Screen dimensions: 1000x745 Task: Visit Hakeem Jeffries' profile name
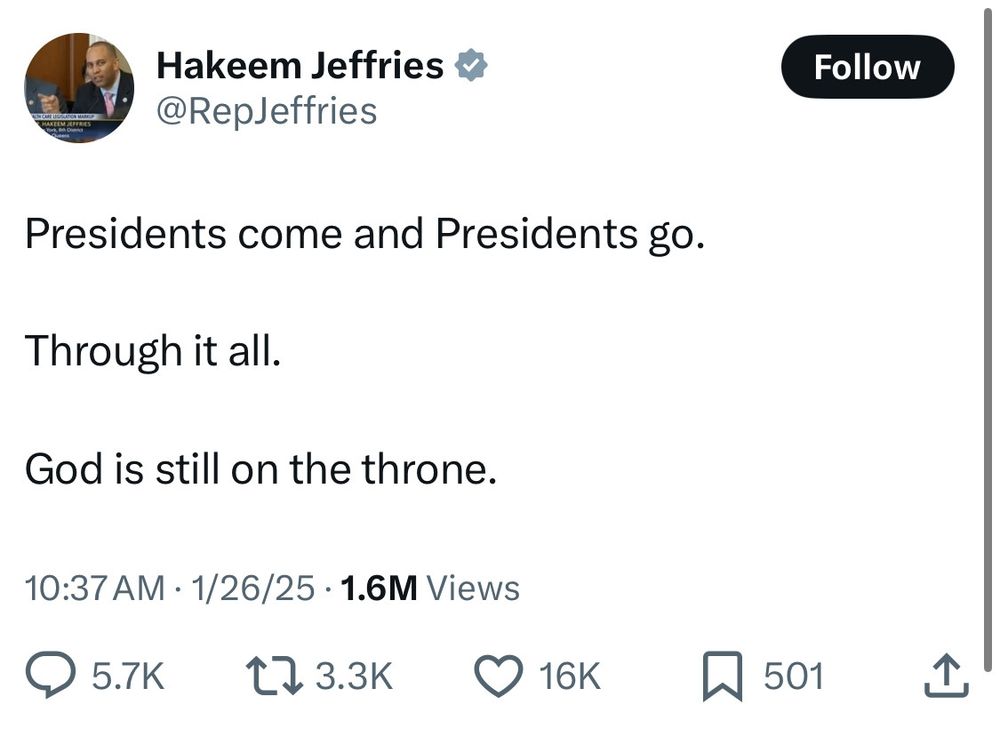coord(300,64)
